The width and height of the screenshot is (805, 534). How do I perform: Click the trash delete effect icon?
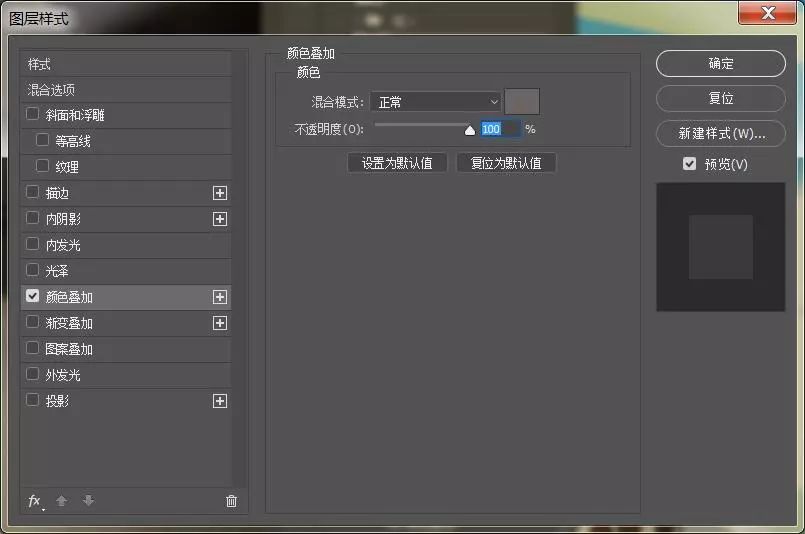232,501
